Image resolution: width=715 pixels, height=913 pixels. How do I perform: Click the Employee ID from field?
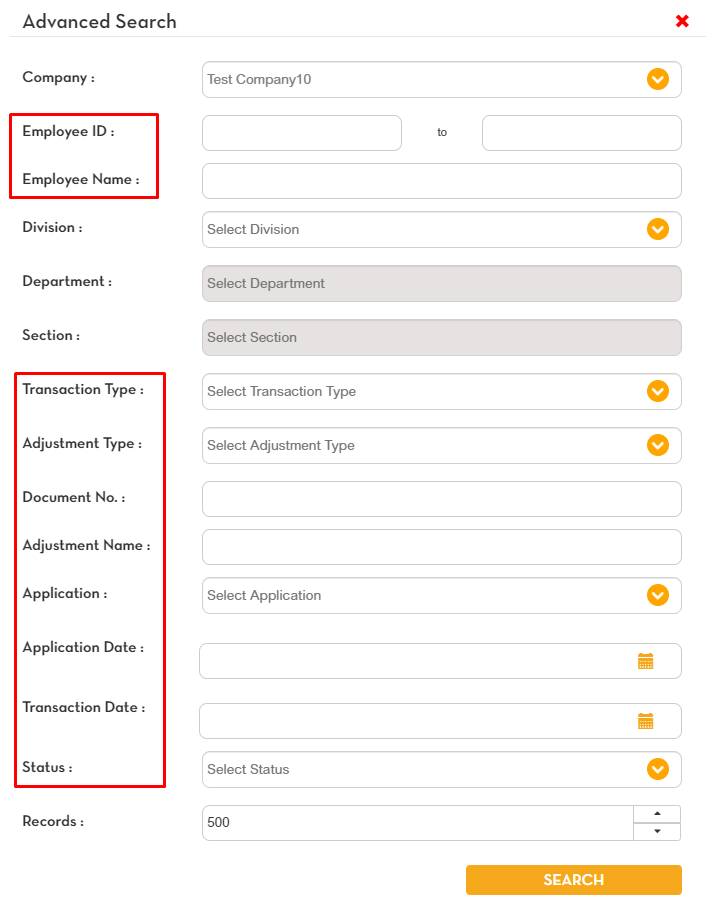(302, 133)
